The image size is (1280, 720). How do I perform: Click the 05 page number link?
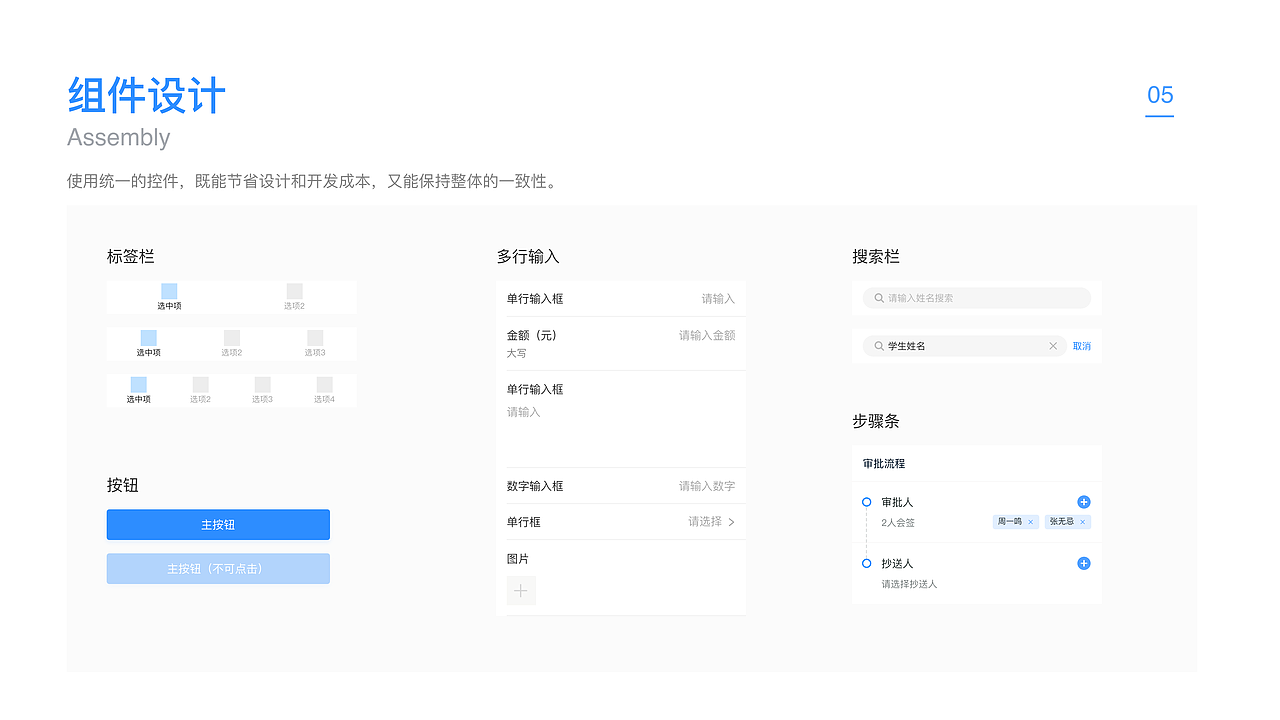[1159, 96]
